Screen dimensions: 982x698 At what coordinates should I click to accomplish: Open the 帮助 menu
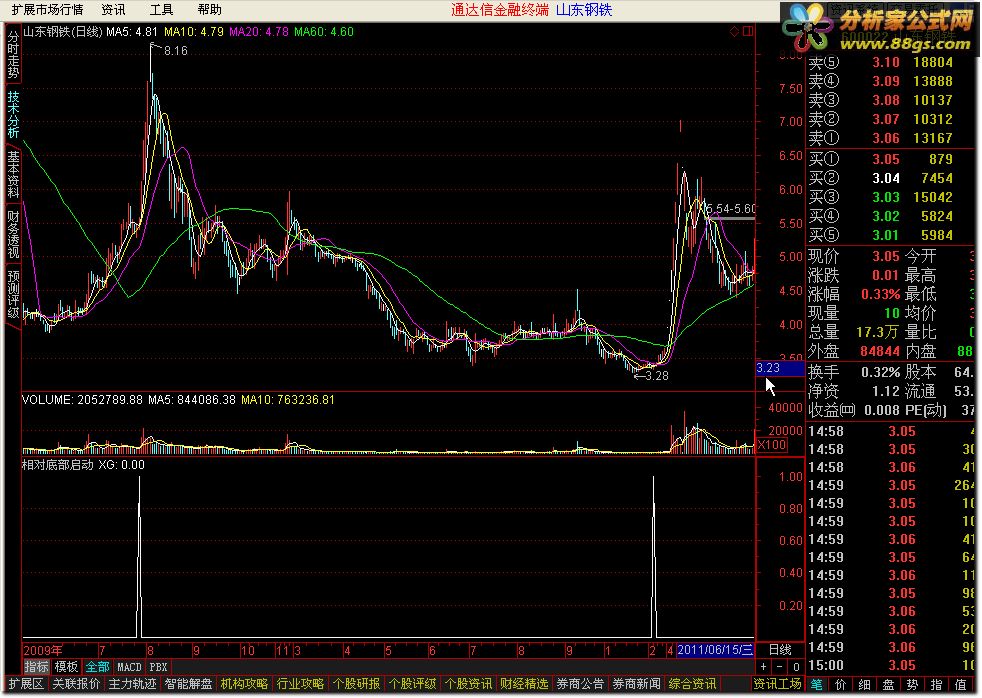(210, 9)
